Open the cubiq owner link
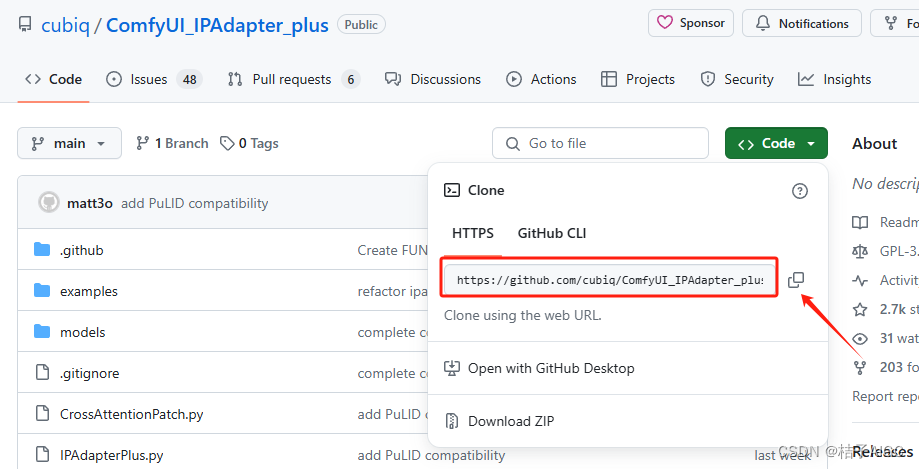Image resolution: width=919 pixels, height=469 pixels. click(65, 25)
